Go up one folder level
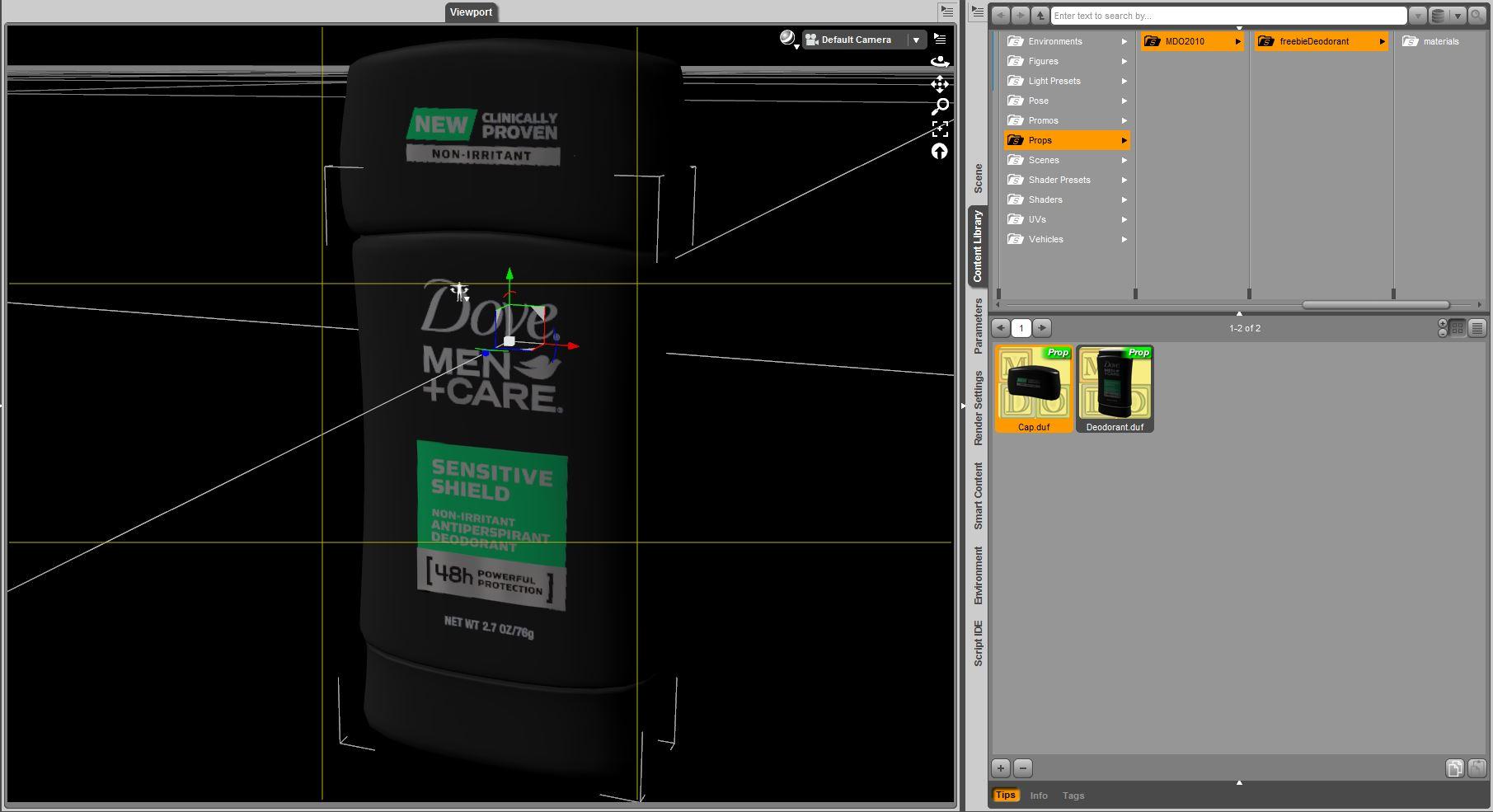This screenshot has height=812, width=1493. (1040, 16)
